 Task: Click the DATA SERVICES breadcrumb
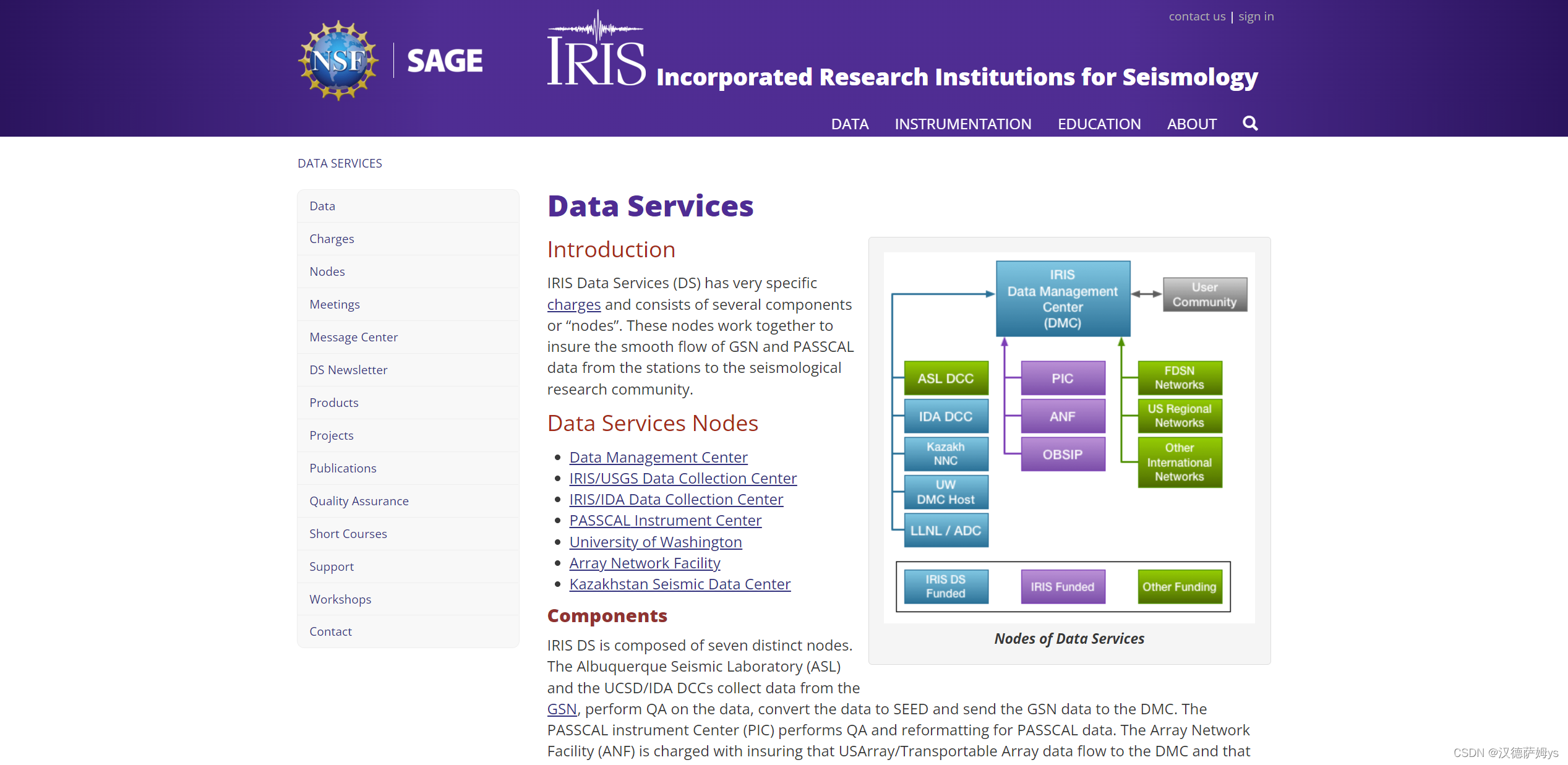point(340,163)
